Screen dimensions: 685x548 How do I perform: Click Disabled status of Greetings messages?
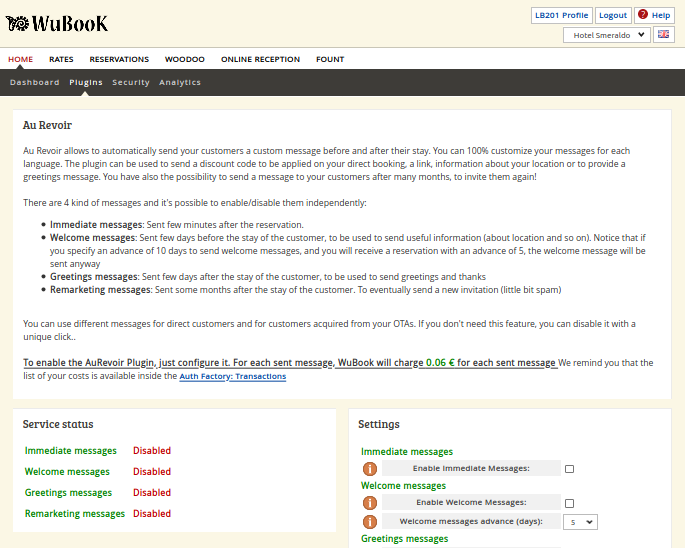click(x=152, y=493)
